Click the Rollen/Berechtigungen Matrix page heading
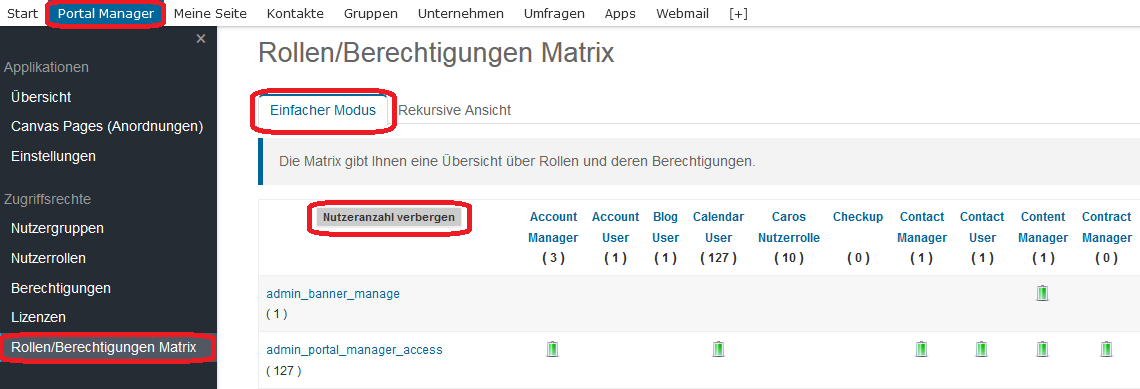 click(436, 53)
